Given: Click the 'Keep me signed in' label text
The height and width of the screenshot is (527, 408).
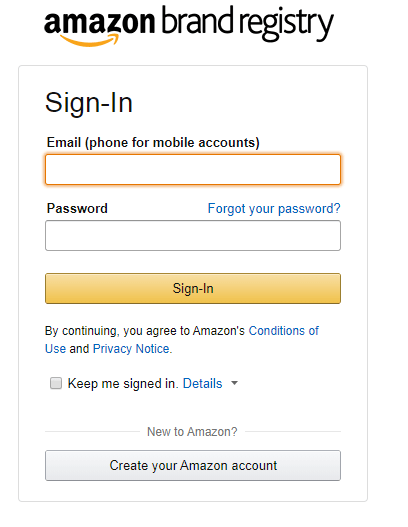Looking at the screenshot, I should pyautogui.click(x=122, y=383).
